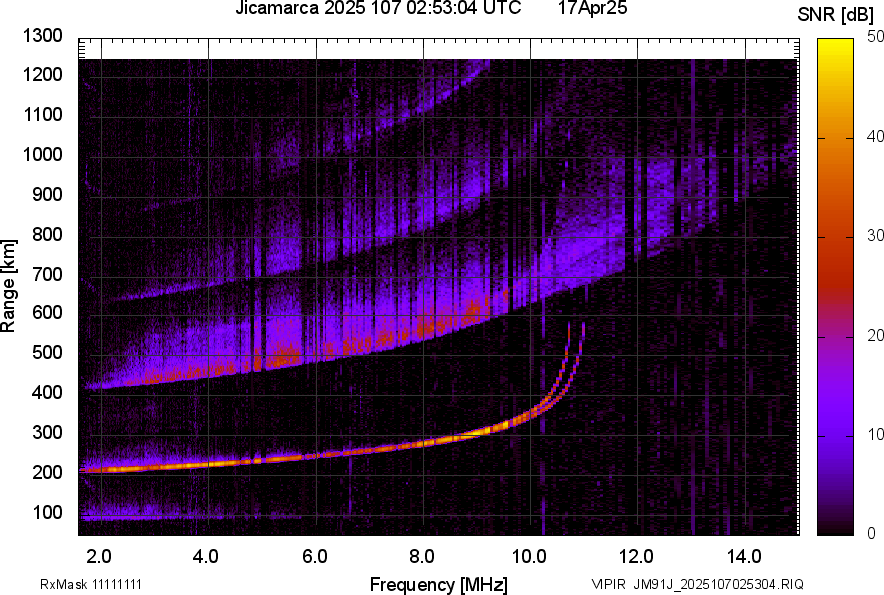Click the range tick label '1100'
This screenshot has height=595, width=884.
pos(42,114)
